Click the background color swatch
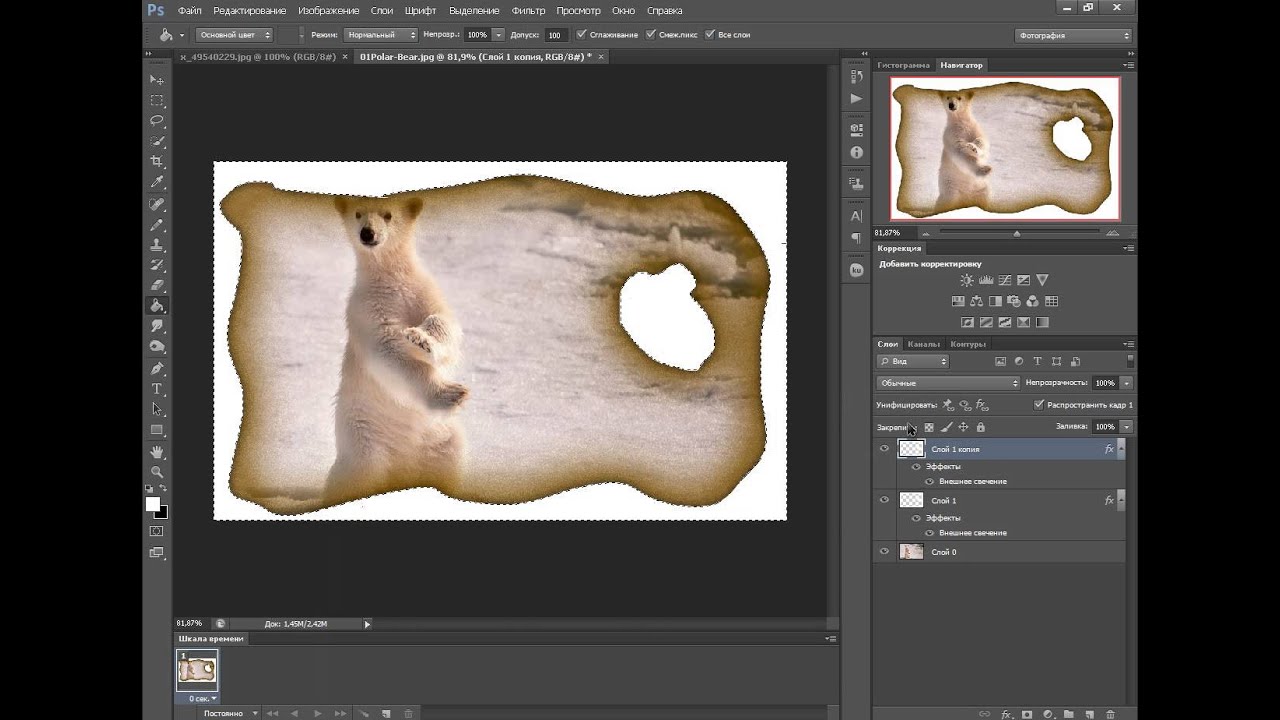 [162, 512]
